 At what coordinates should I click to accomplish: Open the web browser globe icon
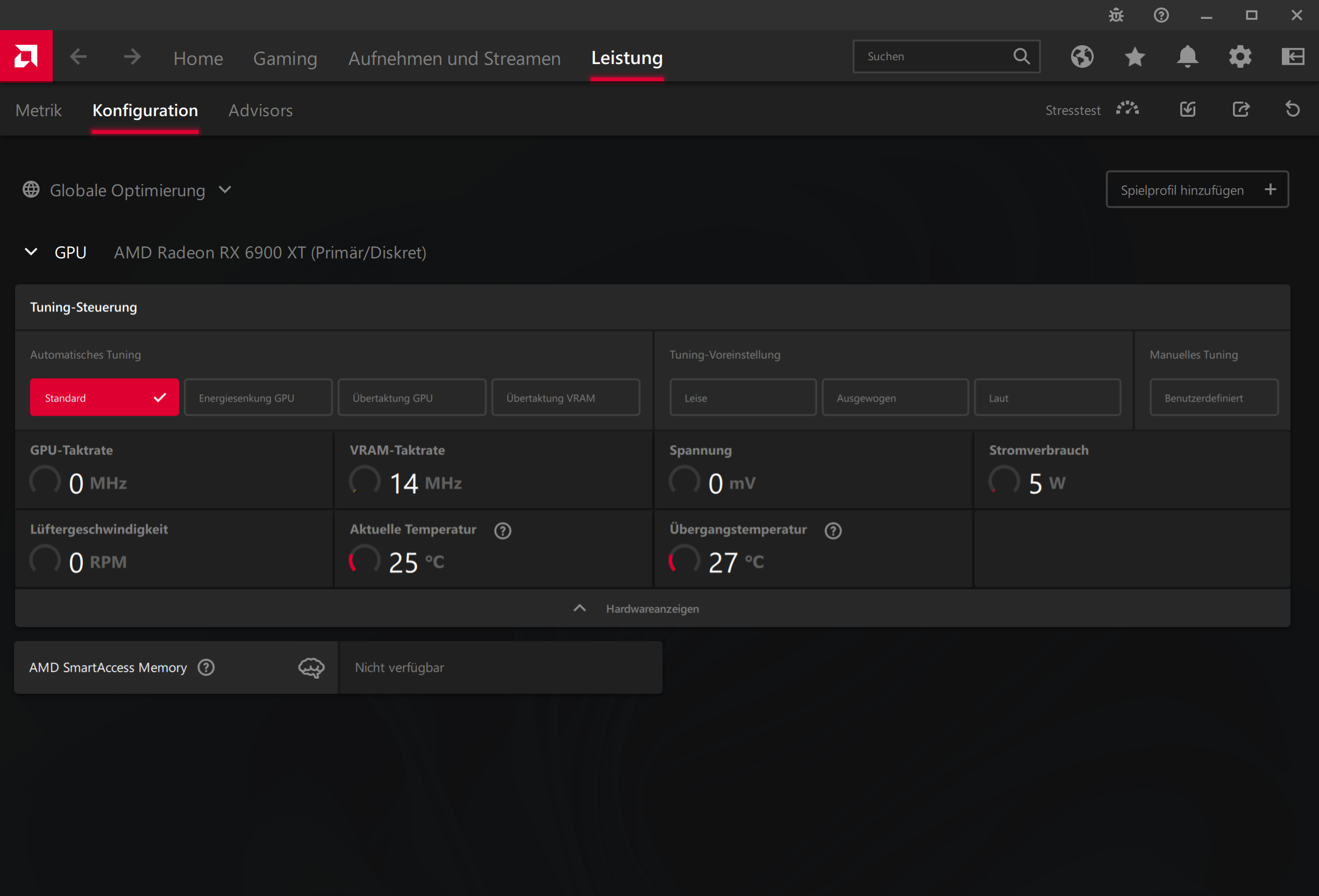[x=1082, y=56]
